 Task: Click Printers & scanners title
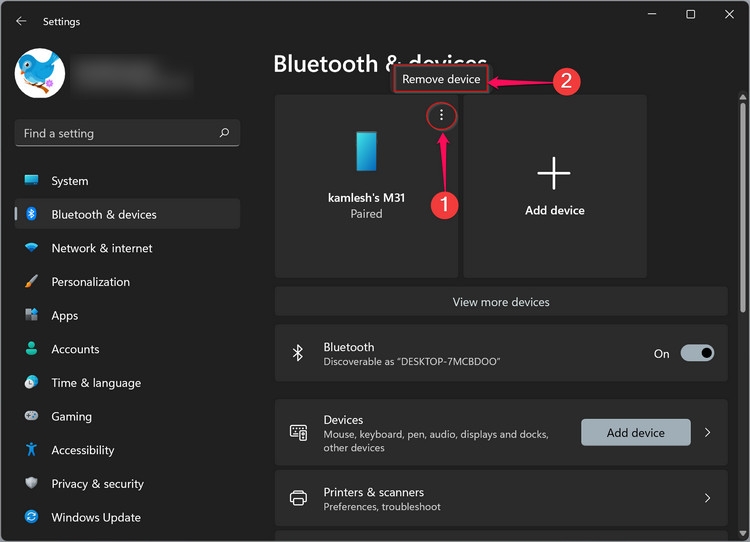pyautogui.click(x=374, y=492)
